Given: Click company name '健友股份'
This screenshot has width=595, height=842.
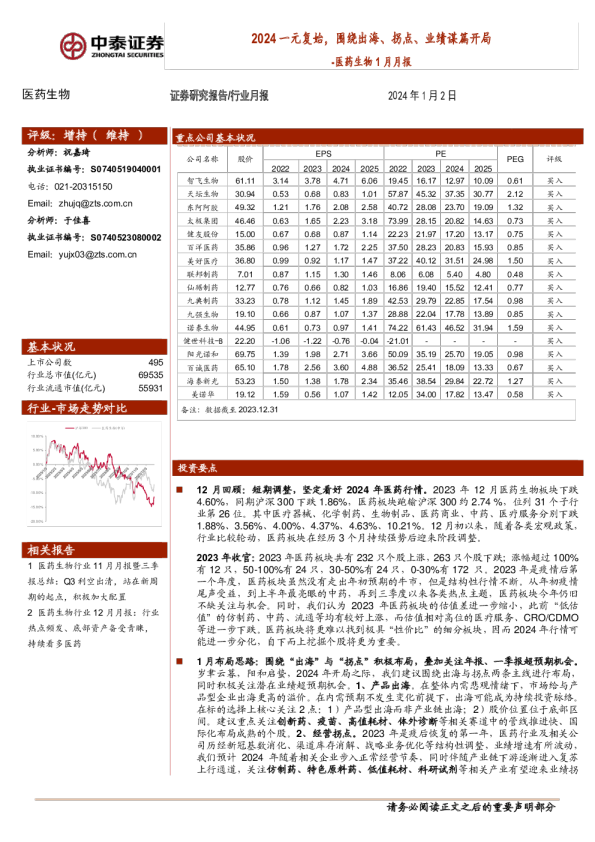Looking at the screenshot, I should click(x=202, y=234).
